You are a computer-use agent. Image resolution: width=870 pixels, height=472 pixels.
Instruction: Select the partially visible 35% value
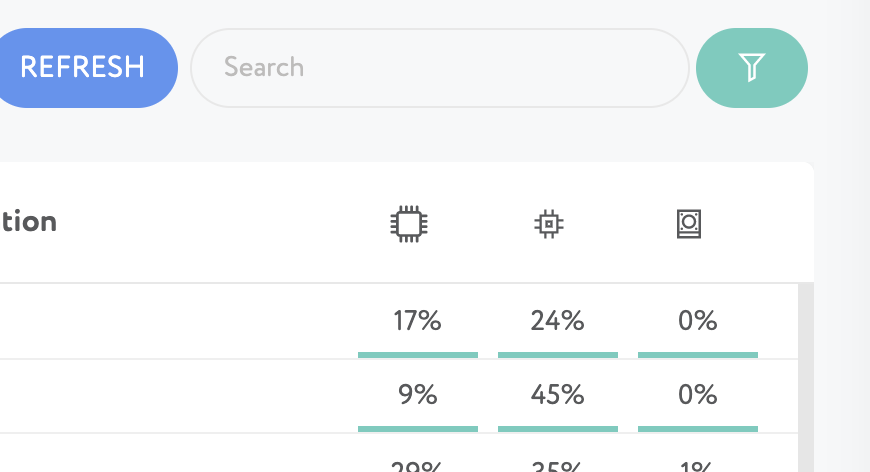point(558,466)
